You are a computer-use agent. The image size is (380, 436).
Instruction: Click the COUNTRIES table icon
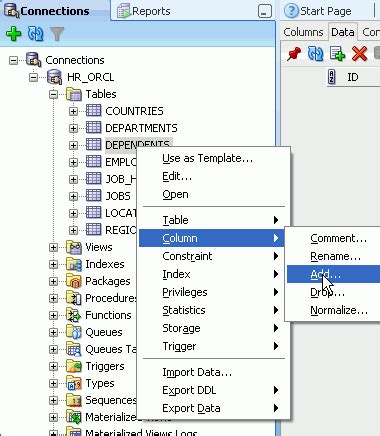[x=93, y=110]
